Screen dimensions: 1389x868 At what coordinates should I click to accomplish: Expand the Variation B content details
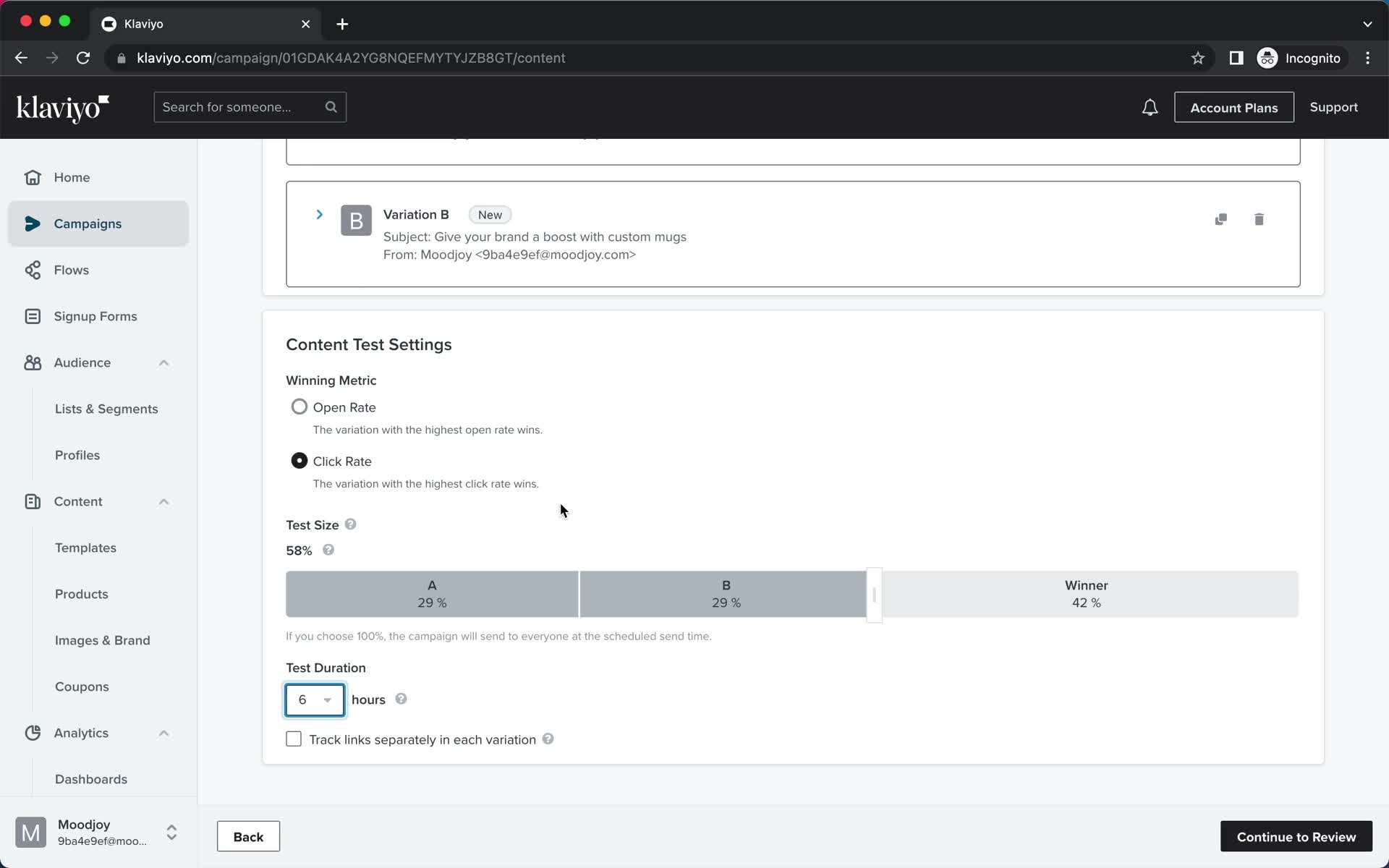(319, 214)
